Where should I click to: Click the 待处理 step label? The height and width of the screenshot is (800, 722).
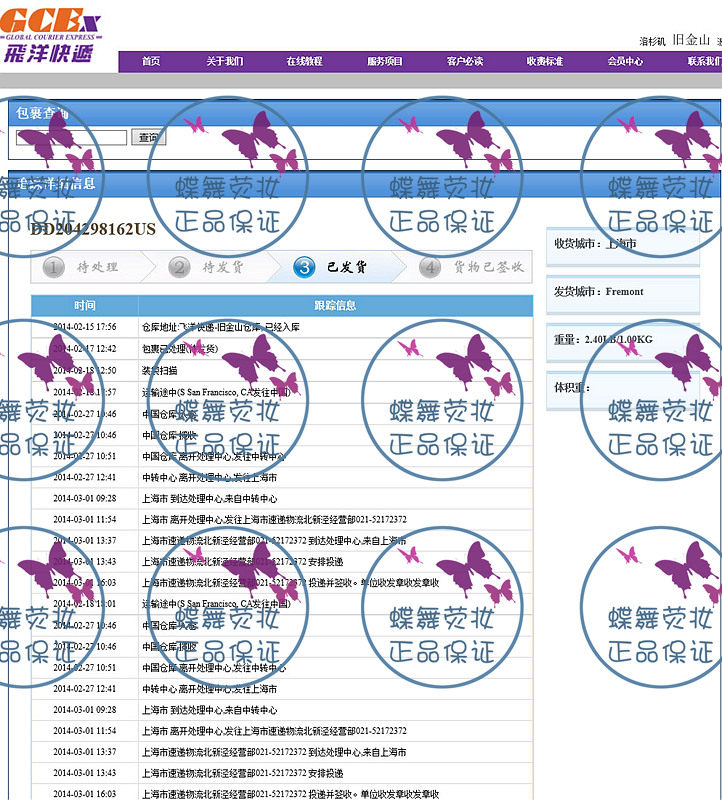click(x=97, y=267)
